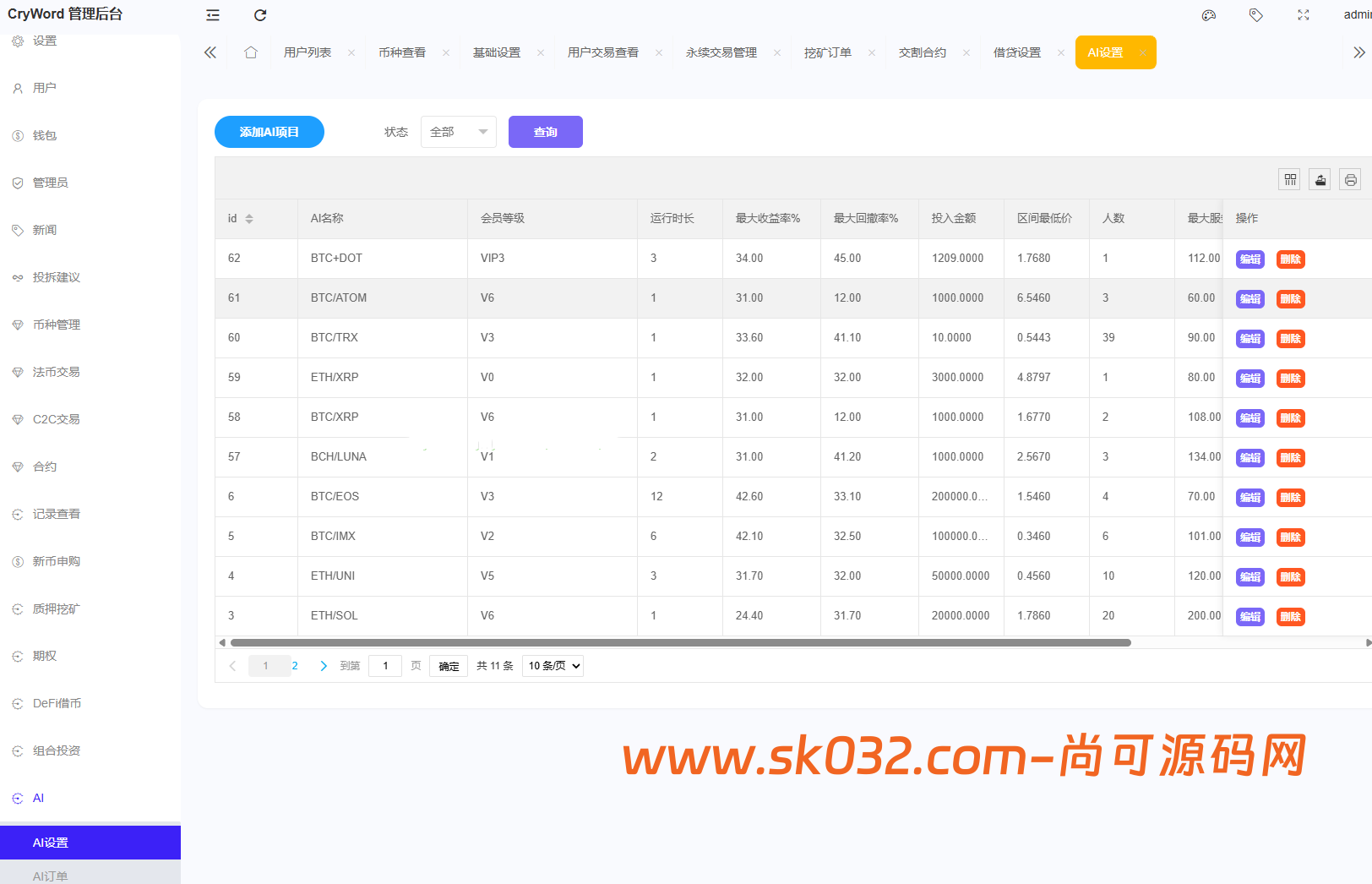Toggle fullscreen mode icon
1372x884 pixels.
1304,15
